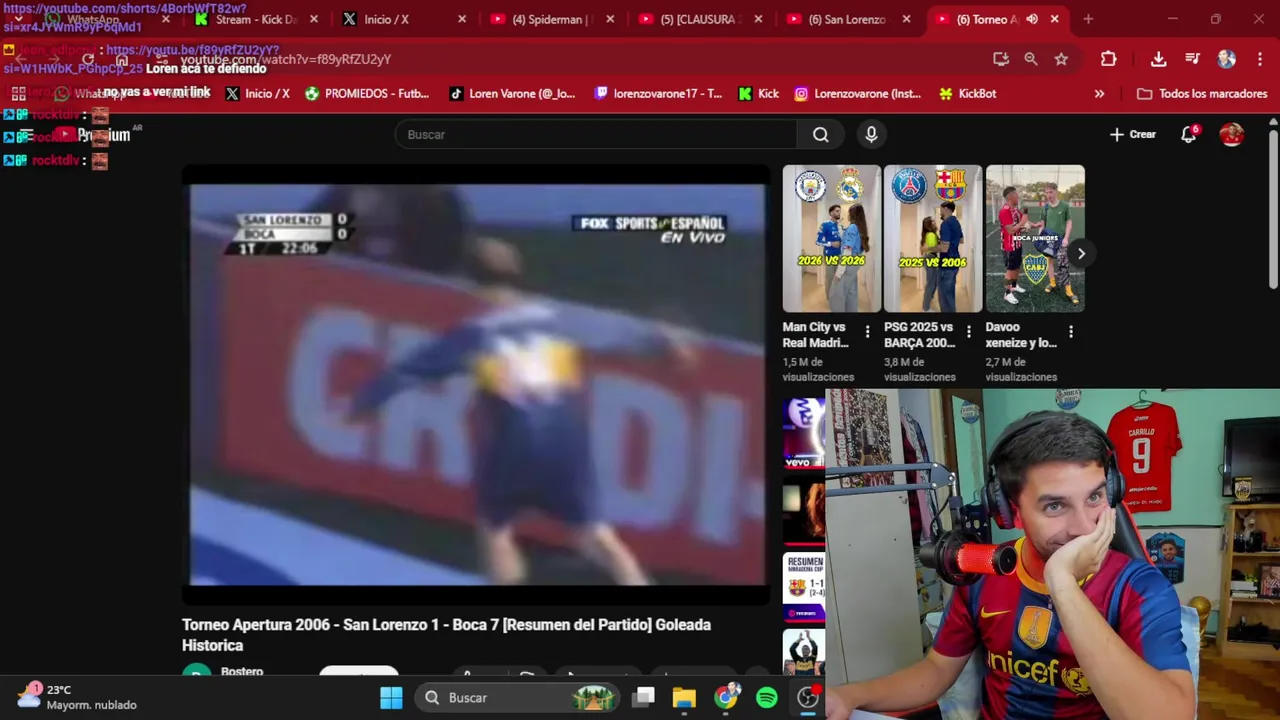Click the taskbar Buscar search box

(x=518, y=698)
